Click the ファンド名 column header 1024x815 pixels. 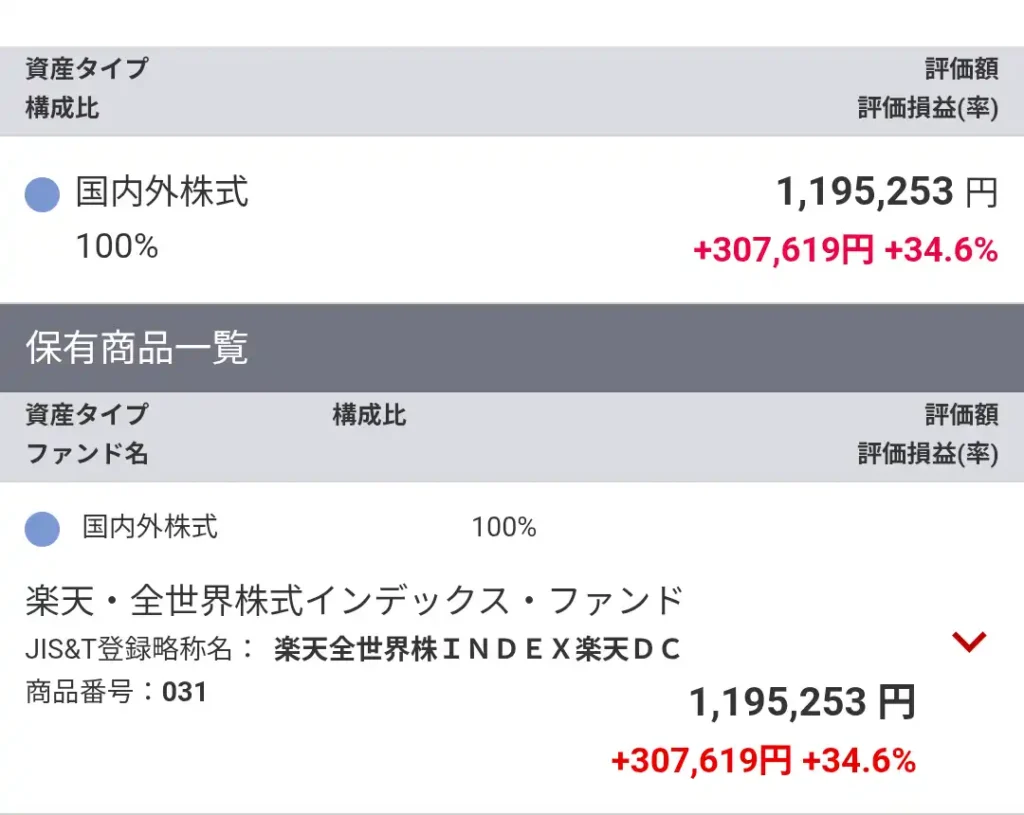pyautogui.click(x=87, y=453)
